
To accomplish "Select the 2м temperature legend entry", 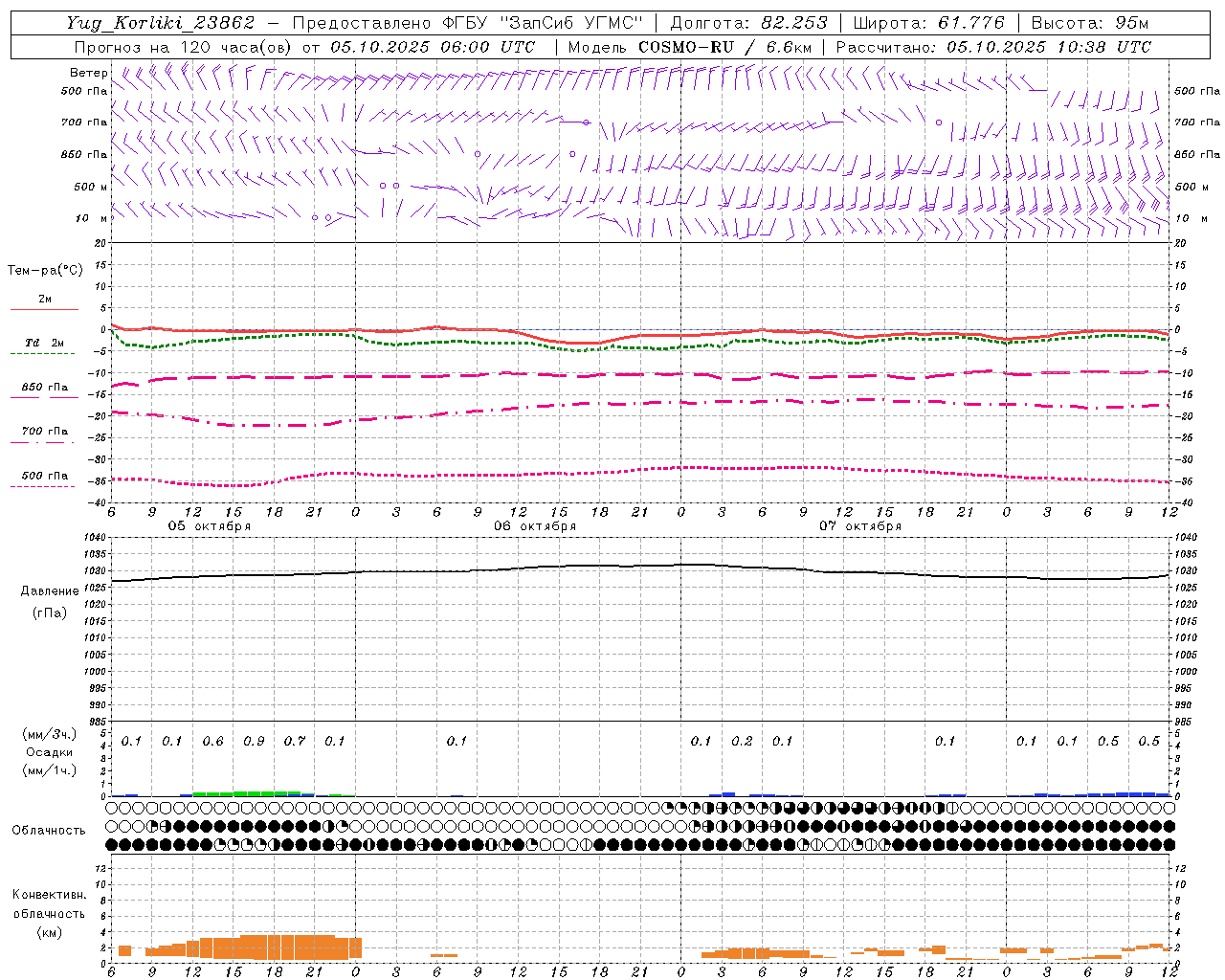I will click(x=45, y=299).
